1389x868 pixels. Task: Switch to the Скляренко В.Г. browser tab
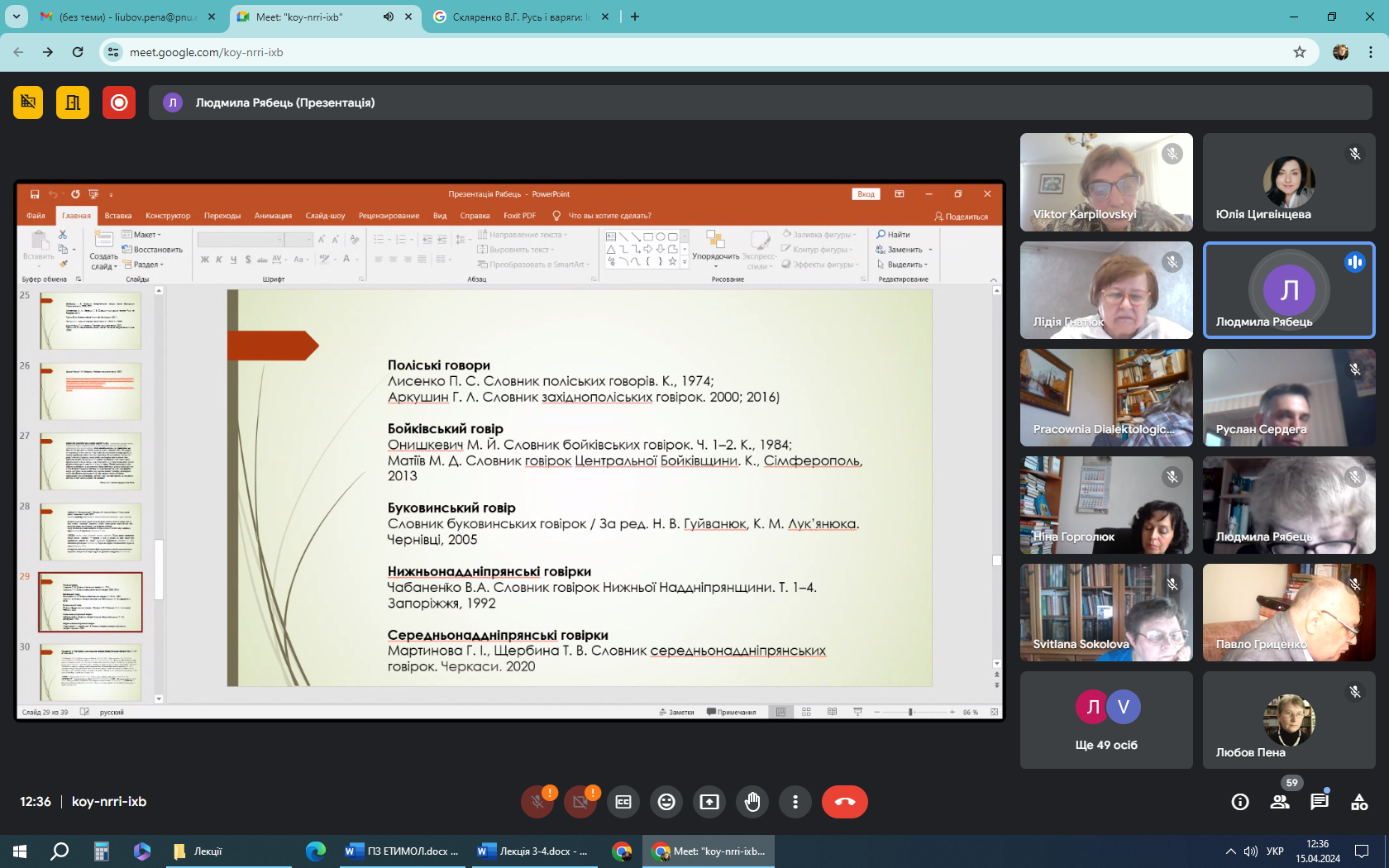521,17
